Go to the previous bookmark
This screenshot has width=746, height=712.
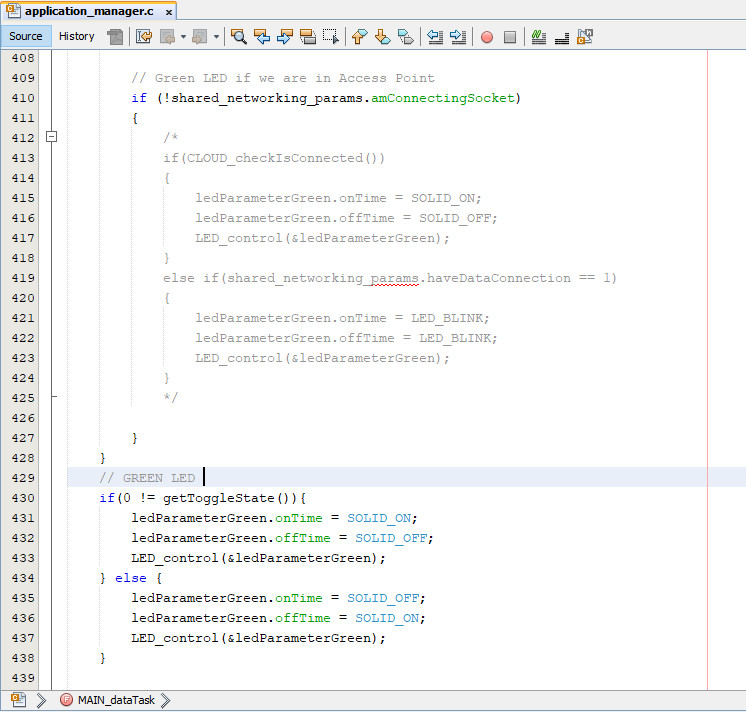360,37
